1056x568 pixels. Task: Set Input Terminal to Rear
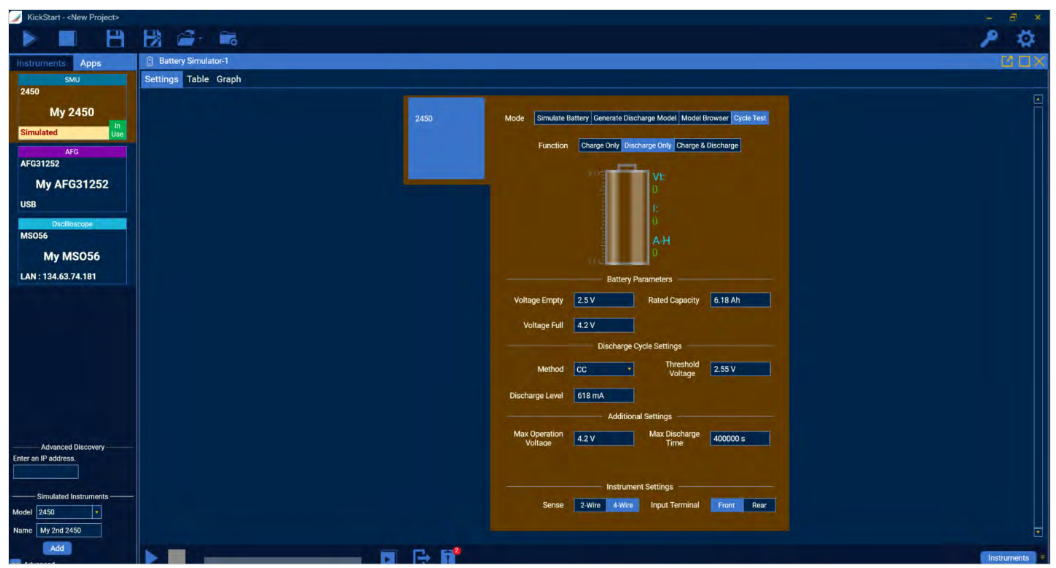[759, 505]
